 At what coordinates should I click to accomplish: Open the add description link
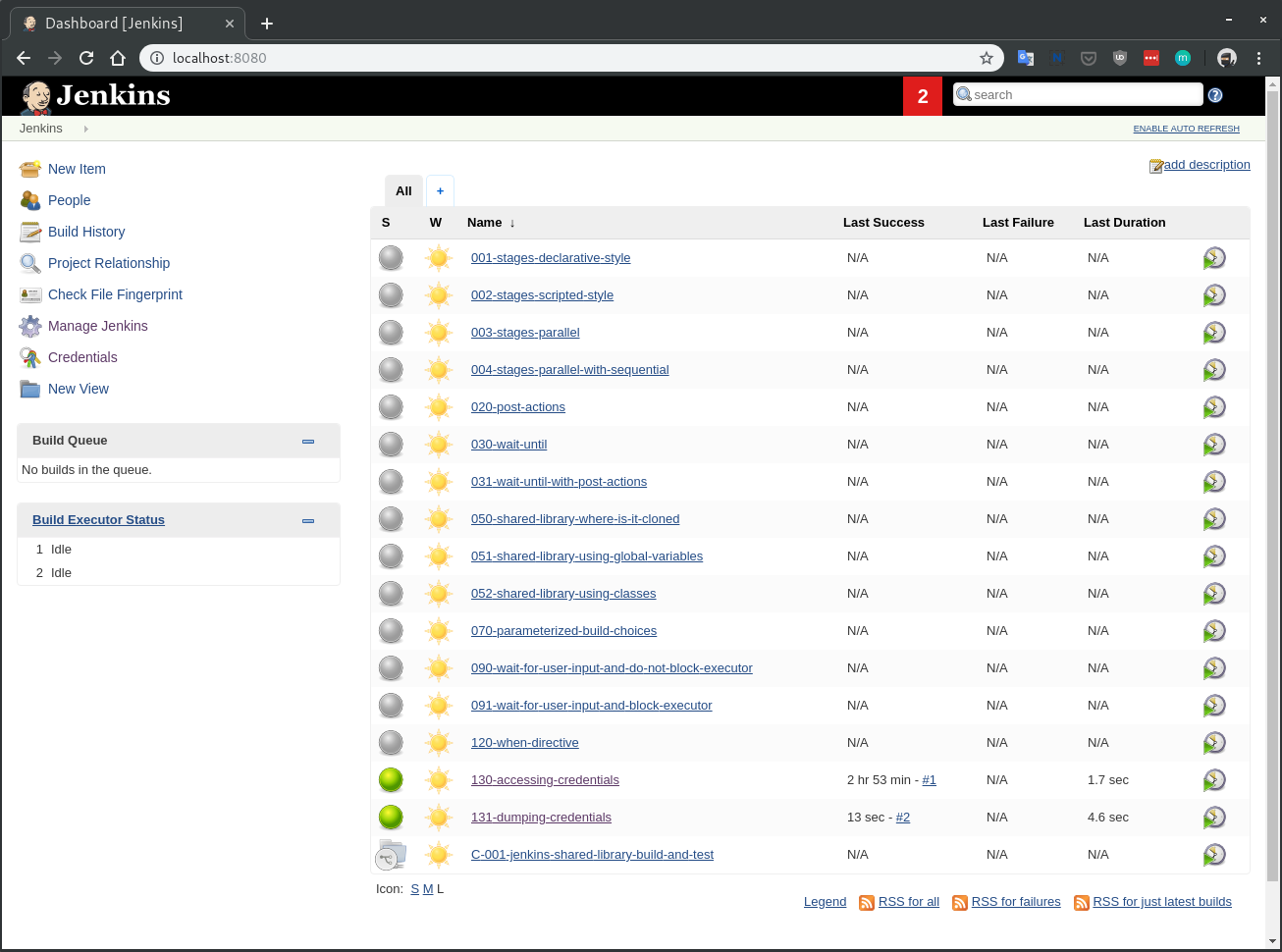(1206, 165)
